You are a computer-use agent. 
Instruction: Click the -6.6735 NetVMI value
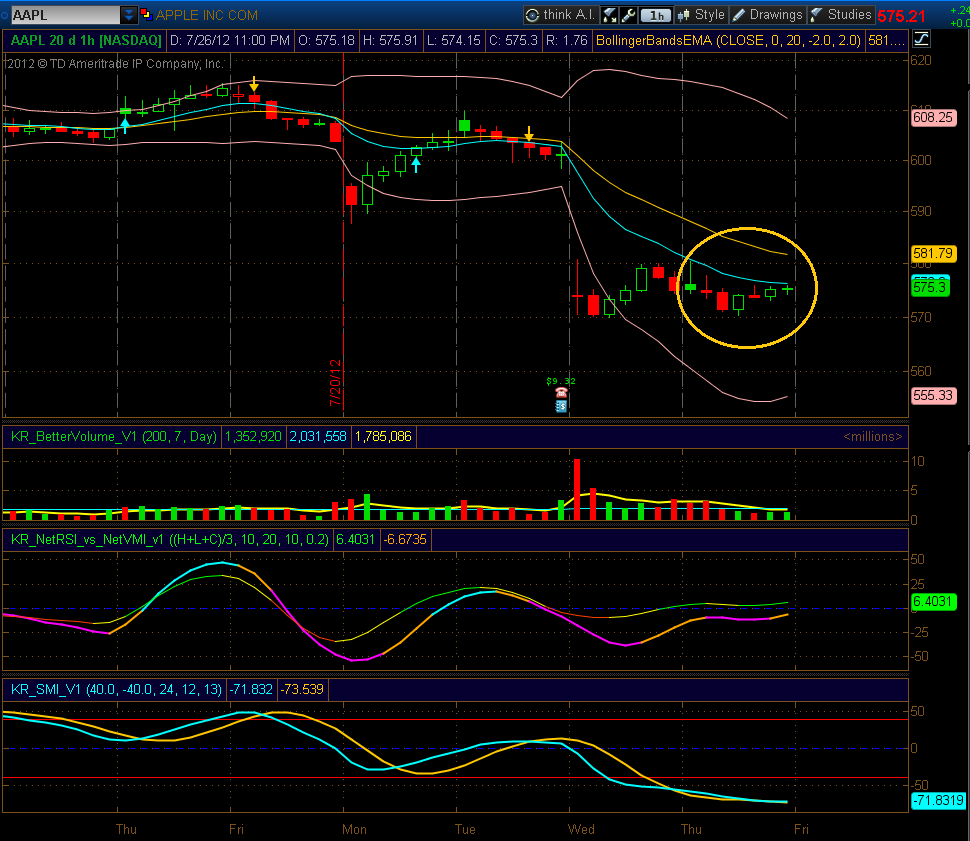pos(405,540)
